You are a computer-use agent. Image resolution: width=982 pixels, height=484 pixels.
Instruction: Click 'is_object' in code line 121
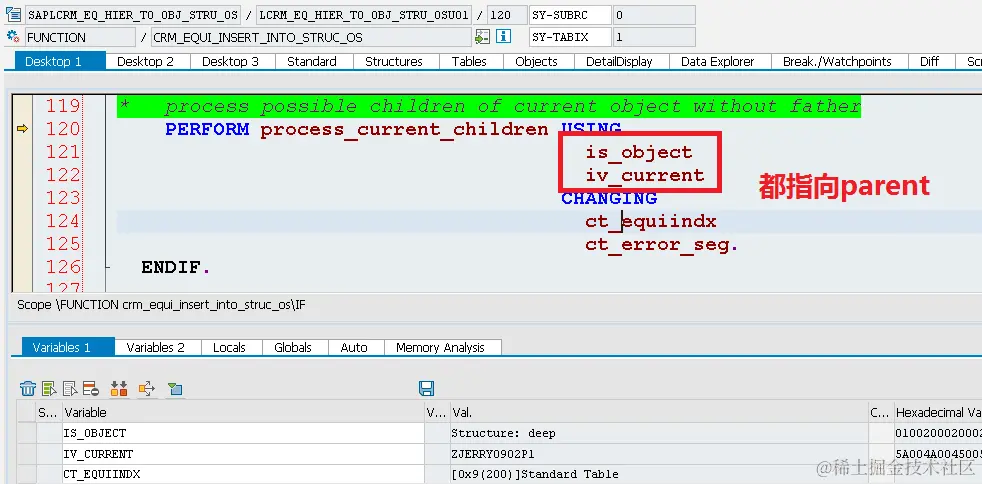pyautogui.click(x=639, y=152)
